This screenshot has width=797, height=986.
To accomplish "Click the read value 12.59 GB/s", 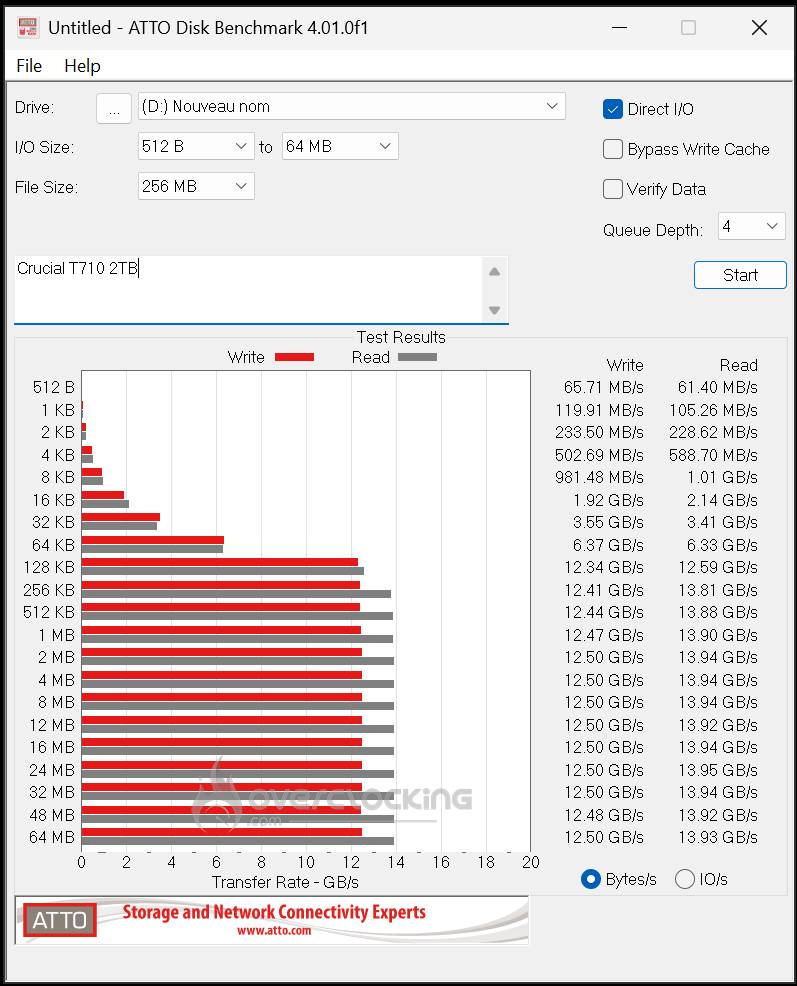I will (718, 567).
